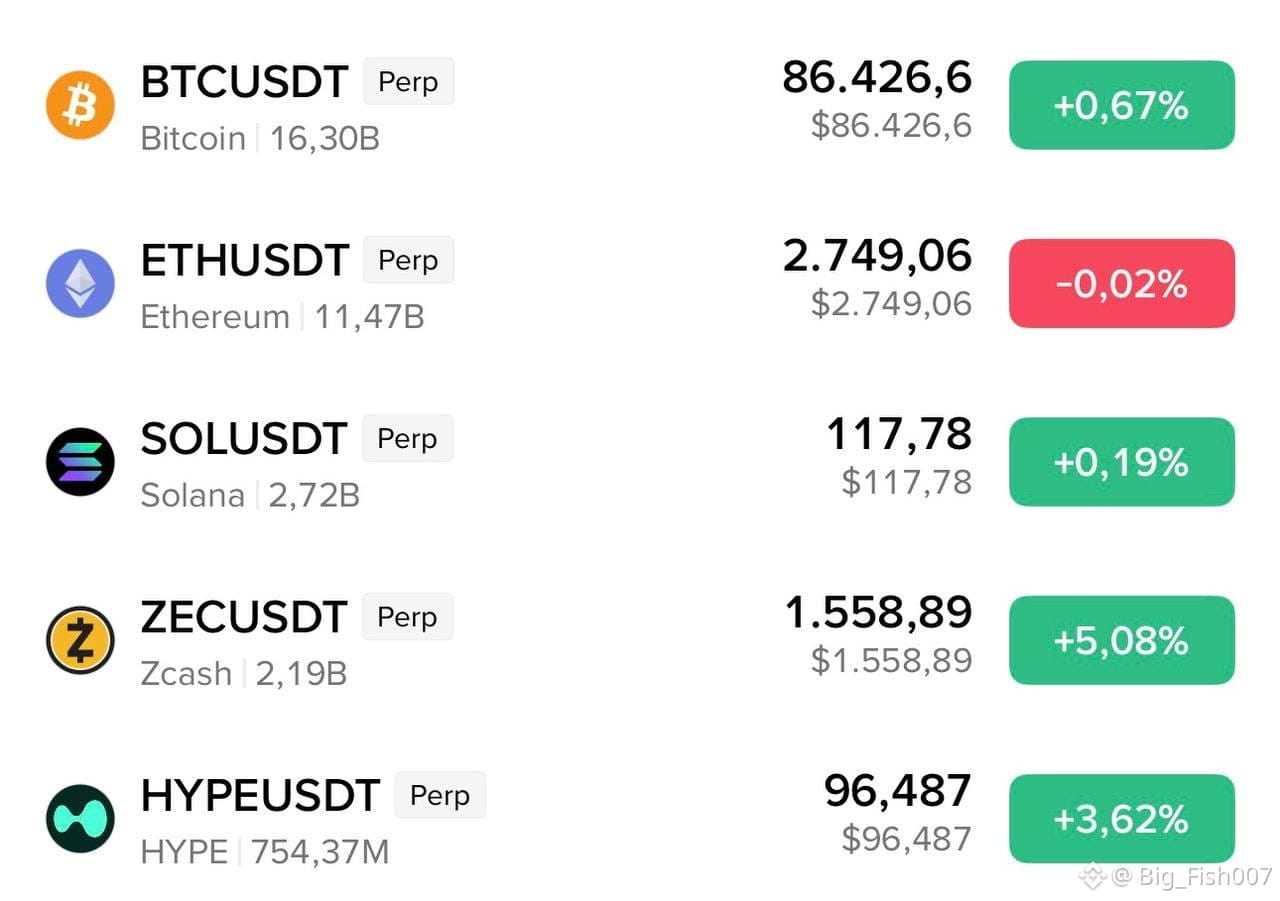Tap the +0,19% change badge
The image size is (1280, 901).
(1122, 462)
